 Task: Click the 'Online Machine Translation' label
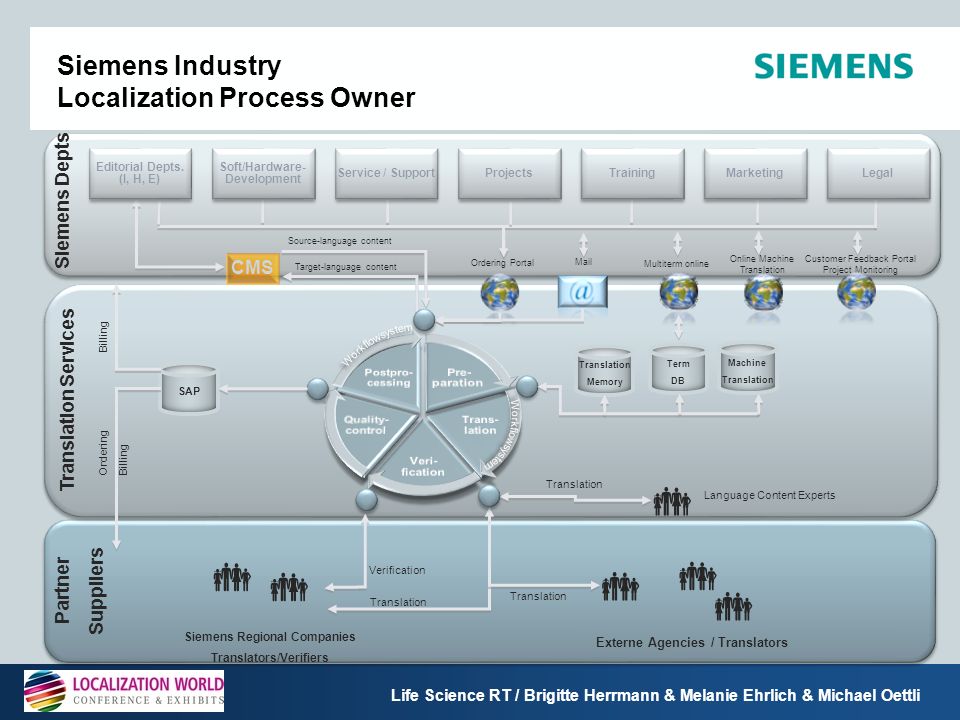(762, 264)
